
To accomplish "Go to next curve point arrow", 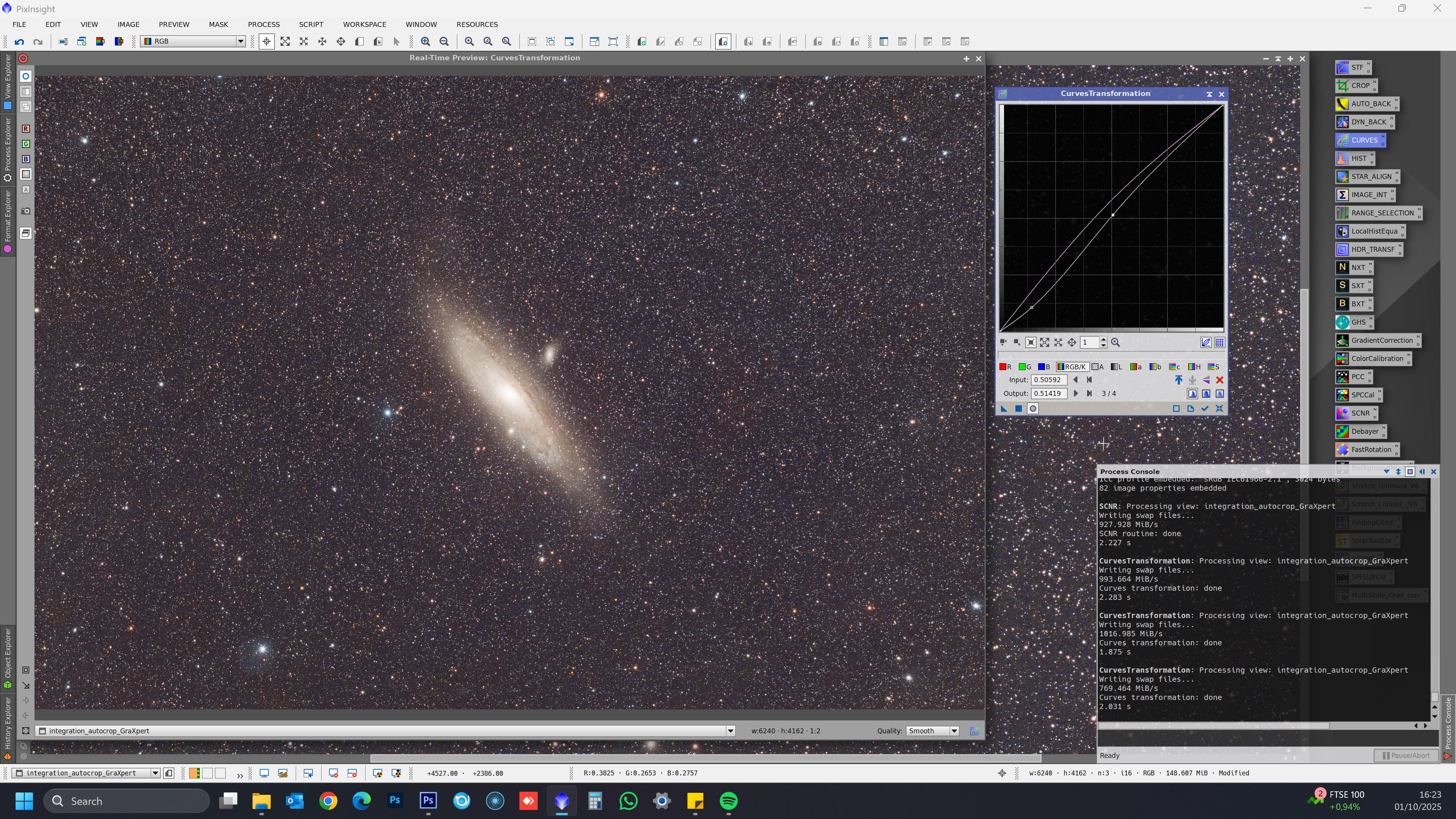I will (1076, 394).
